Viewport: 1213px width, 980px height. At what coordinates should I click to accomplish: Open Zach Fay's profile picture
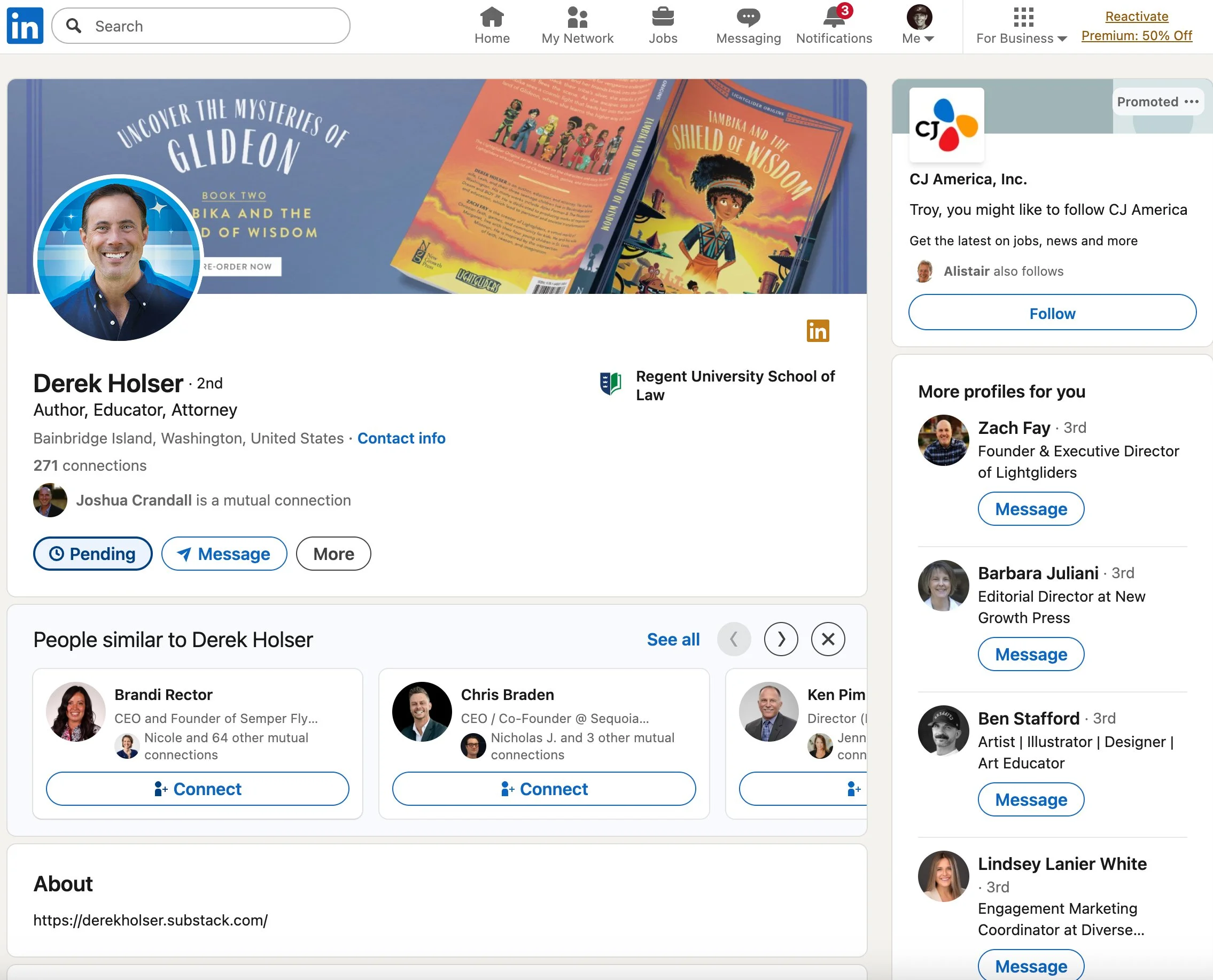pos(943,440)
